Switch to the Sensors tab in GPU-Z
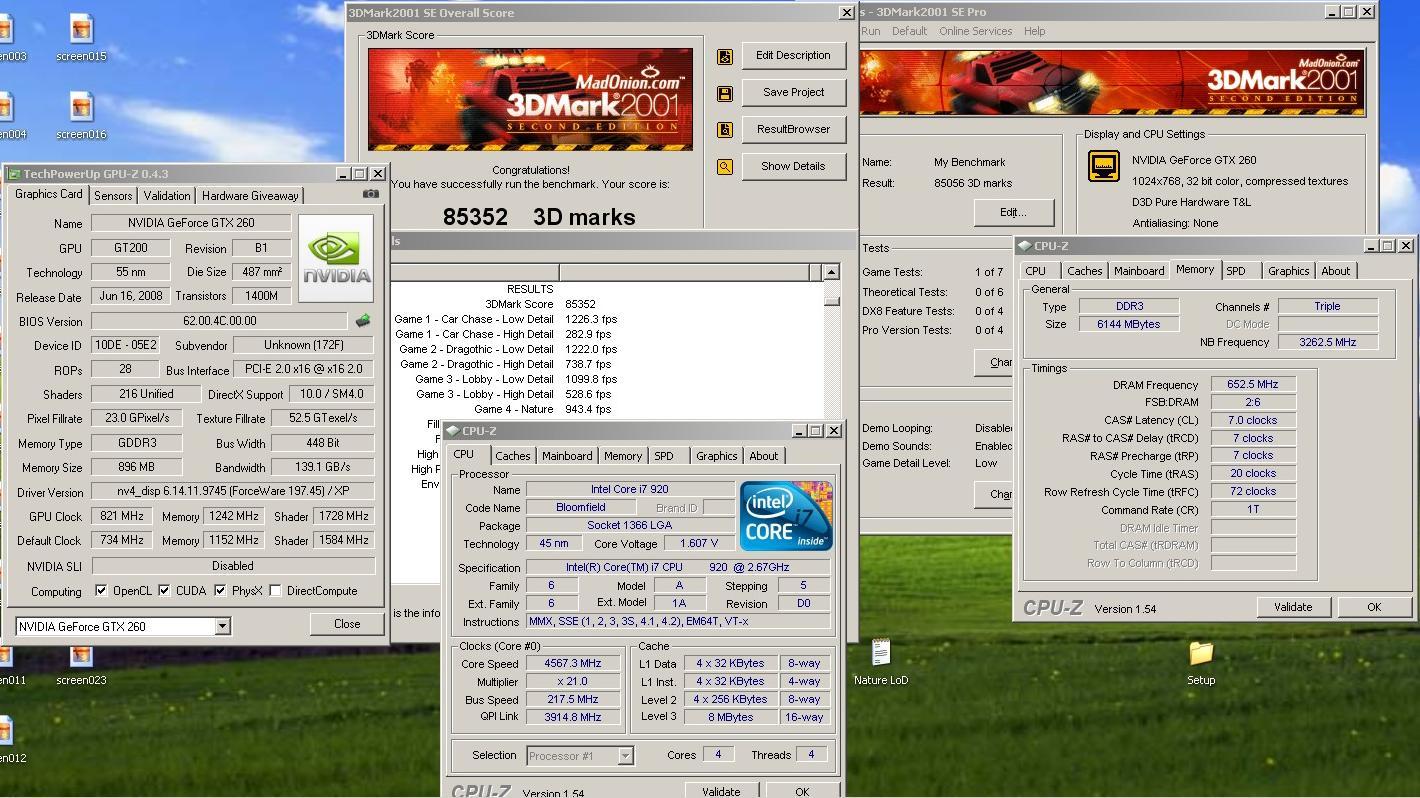 click(x=113, y=196)
